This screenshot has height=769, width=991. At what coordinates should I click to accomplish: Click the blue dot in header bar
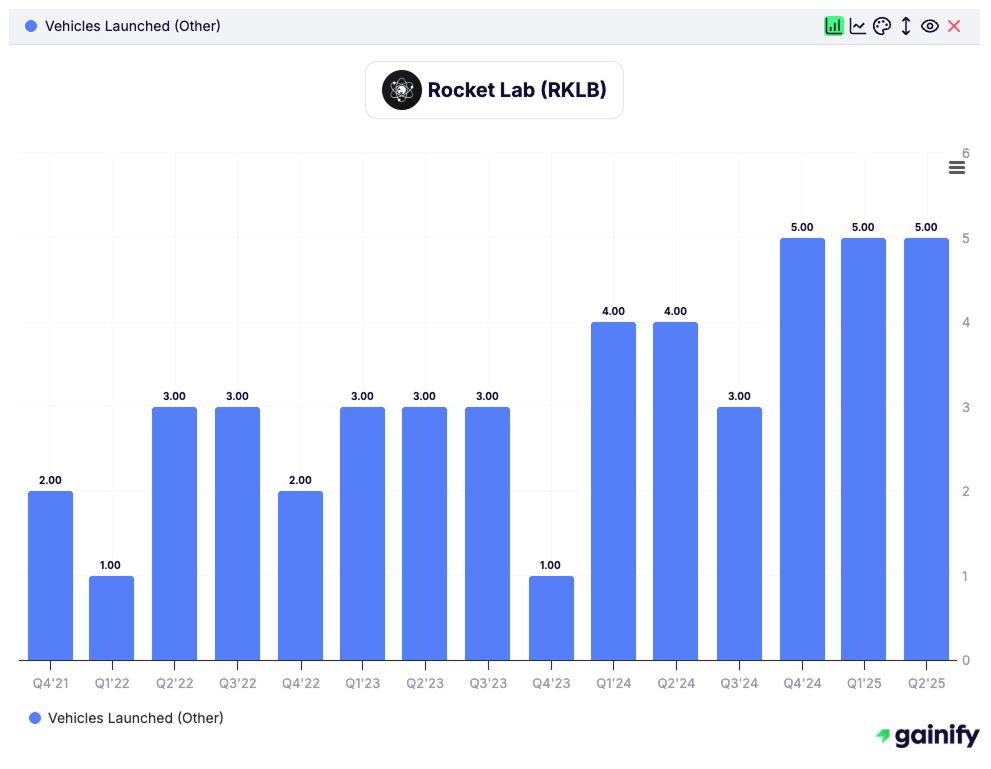pyautogui.click(x=30, y=26)
